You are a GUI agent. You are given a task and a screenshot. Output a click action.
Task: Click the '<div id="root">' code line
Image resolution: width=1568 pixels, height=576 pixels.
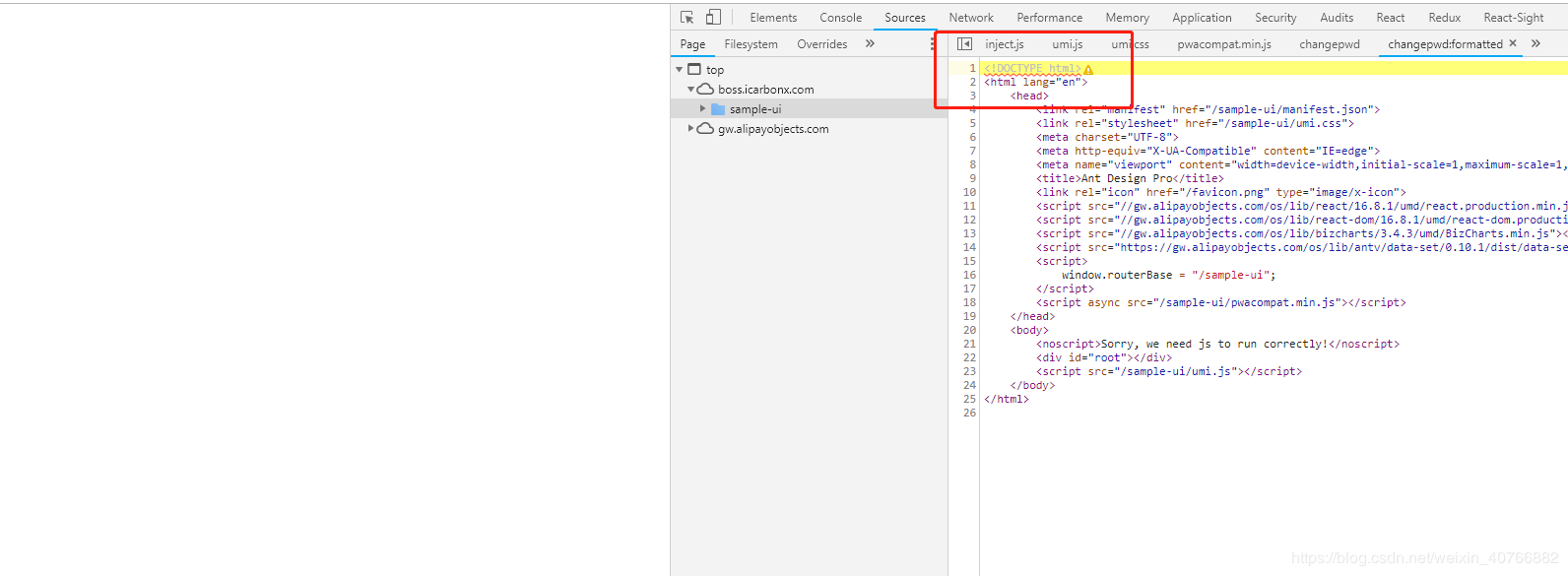1104,358
